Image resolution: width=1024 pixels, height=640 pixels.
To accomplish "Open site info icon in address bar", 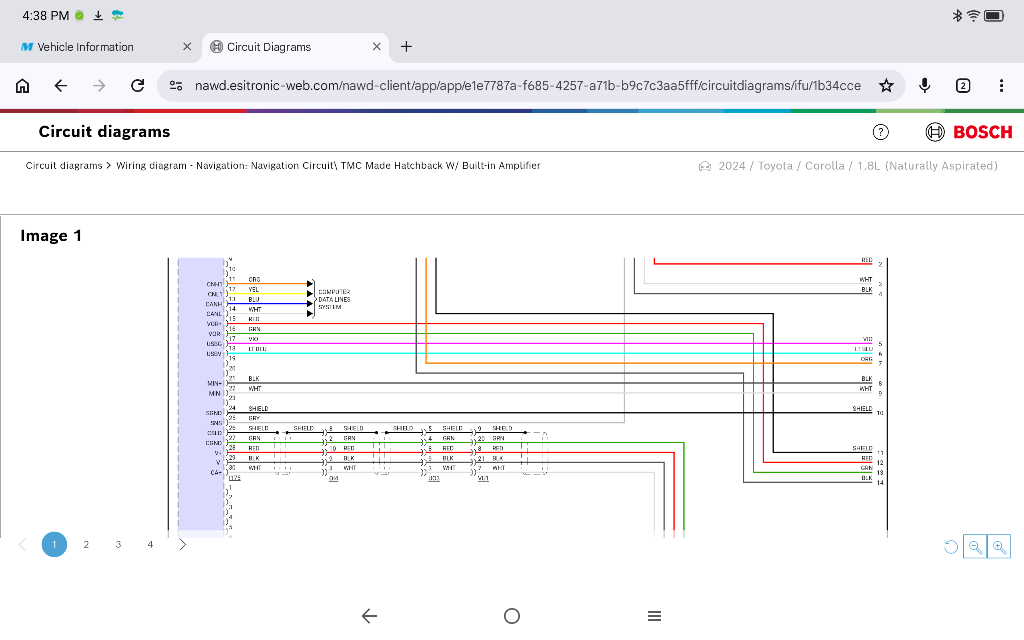I will (176, 86).
